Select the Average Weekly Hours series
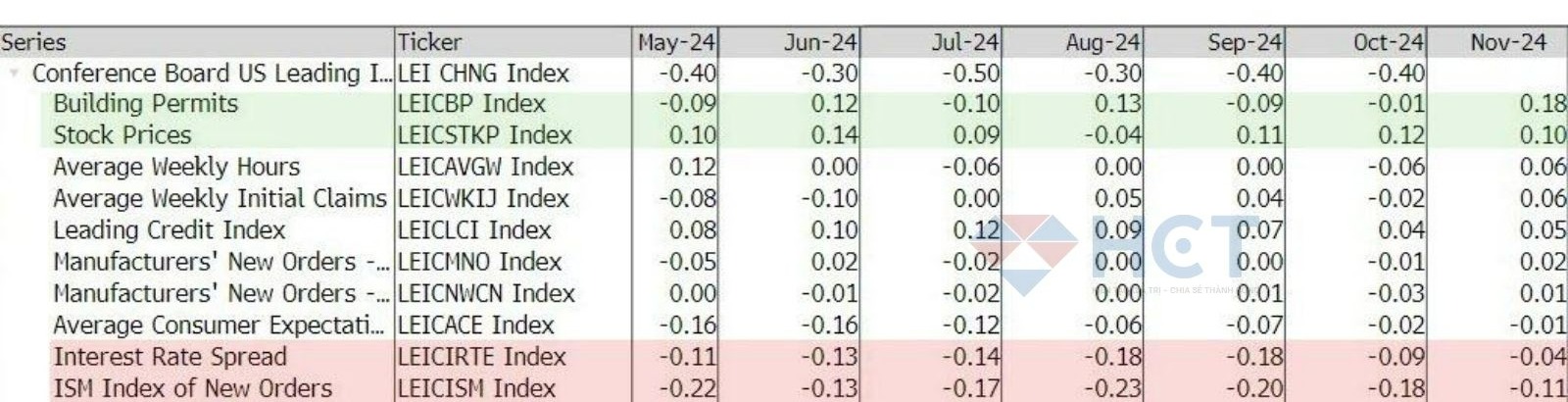Screen dimensions: 1568x402 [176, 167]
